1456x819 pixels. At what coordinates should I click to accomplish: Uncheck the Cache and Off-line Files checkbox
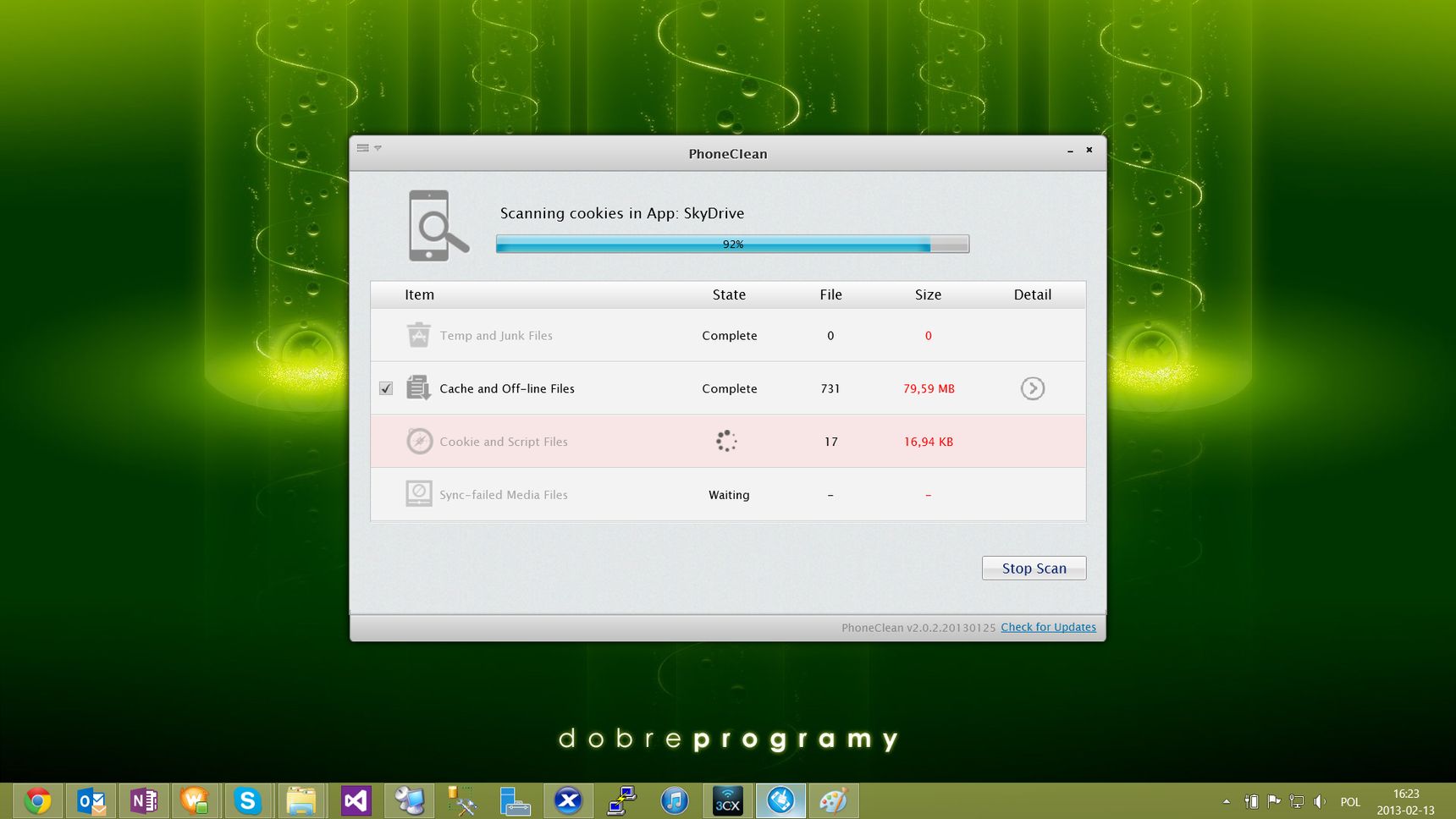point(386,388)
